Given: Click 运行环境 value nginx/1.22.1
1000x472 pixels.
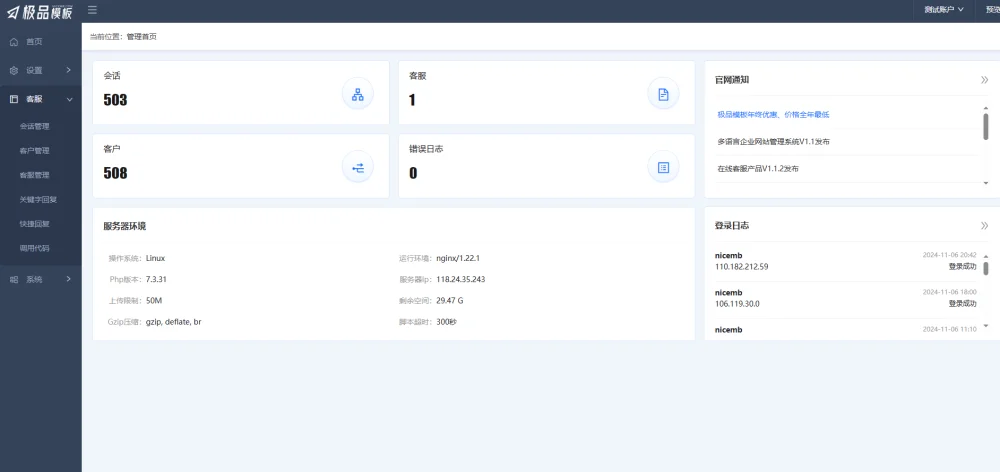Looking at the screenshot, I should click(458, 258).
